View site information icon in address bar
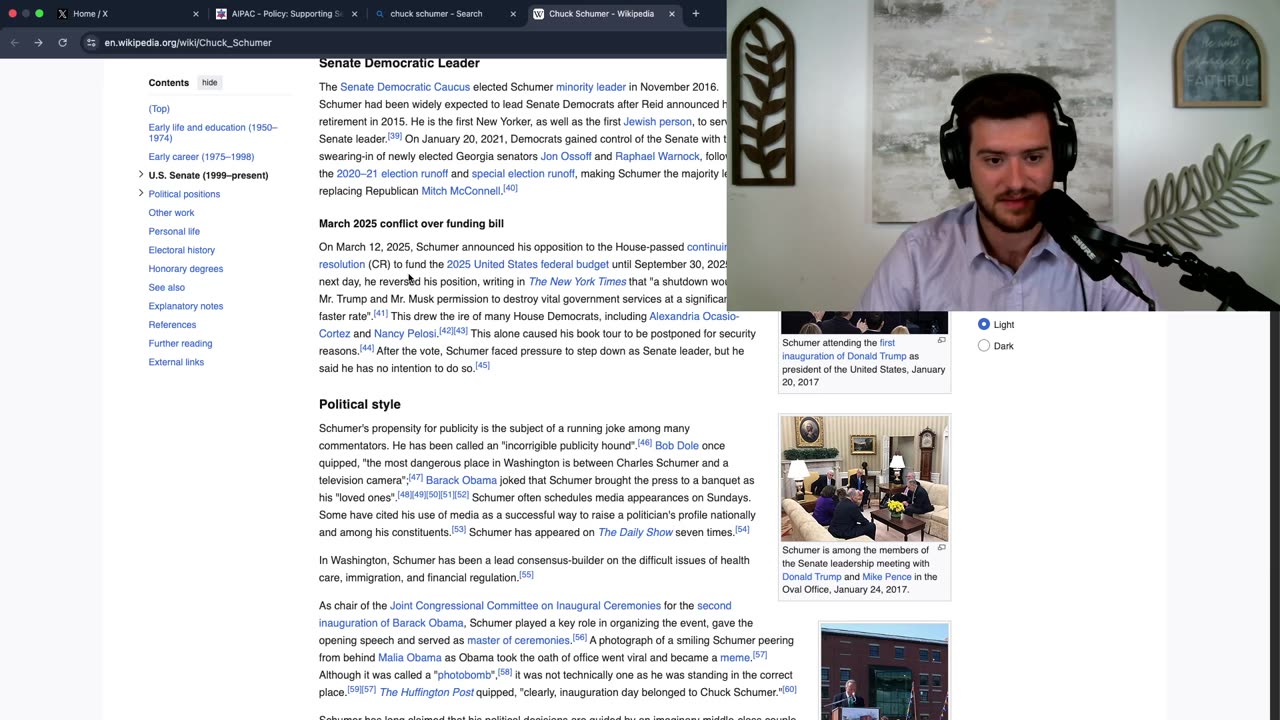Image resolution: width=1280 pixels, height=720 pixels. tap(91, 43)
